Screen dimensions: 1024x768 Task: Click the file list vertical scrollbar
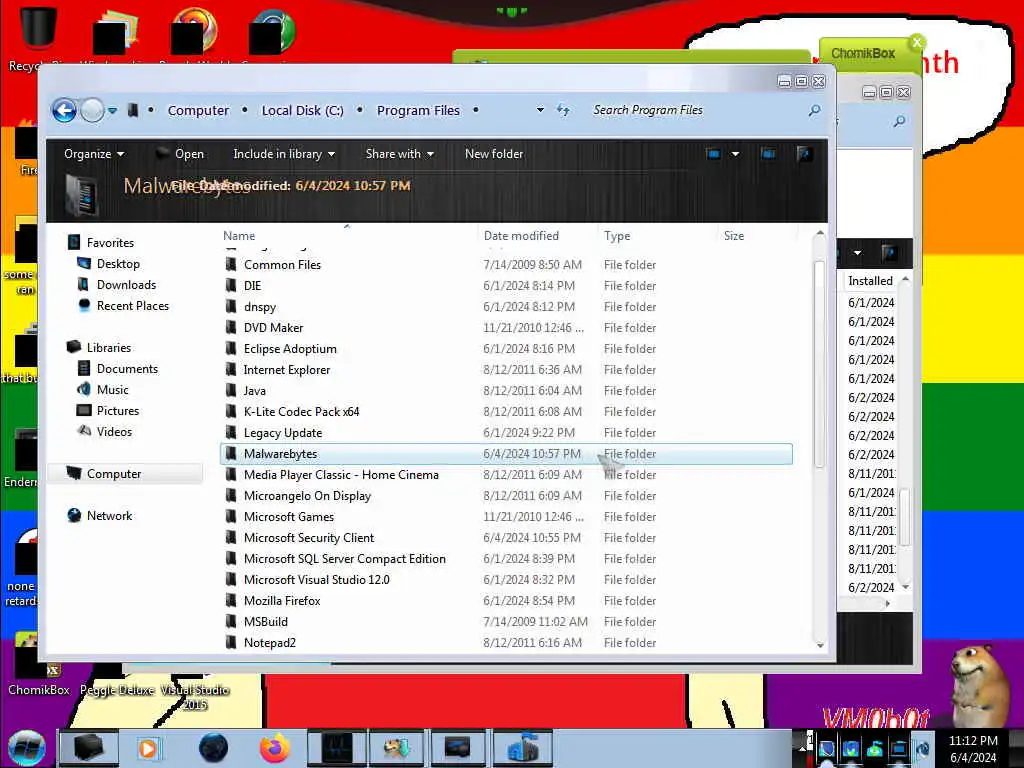pyautogui.click(x=820, y=363)
